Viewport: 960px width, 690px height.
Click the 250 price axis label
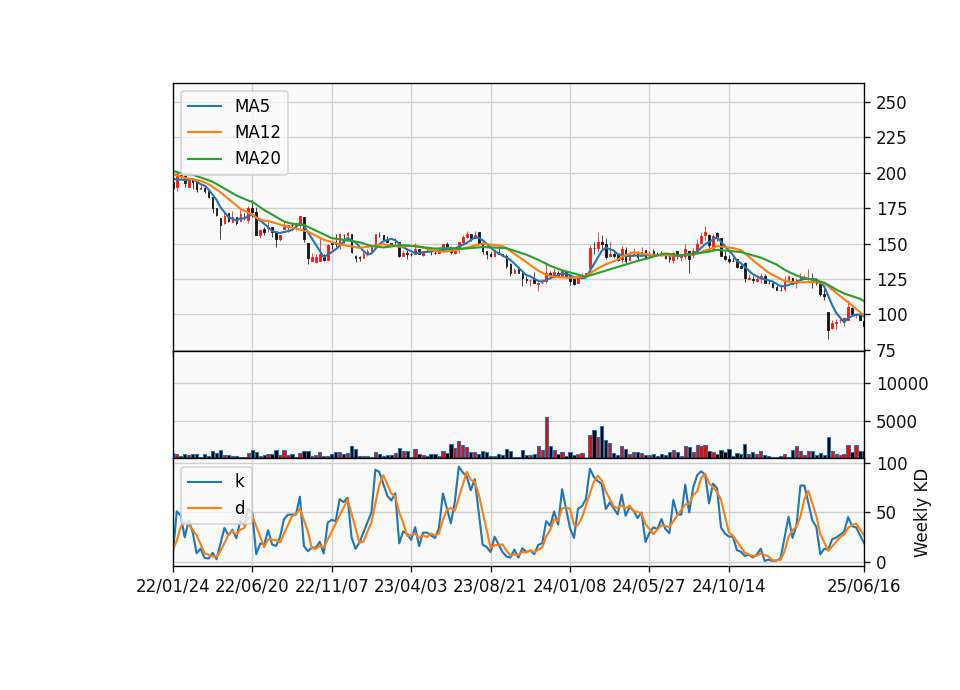(x=891, y=103)
